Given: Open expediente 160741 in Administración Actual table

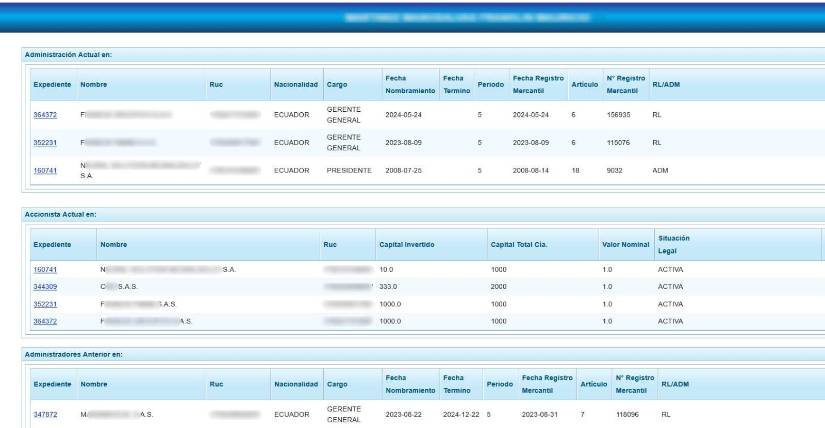Looking at the screenshot, I should 45,170.
